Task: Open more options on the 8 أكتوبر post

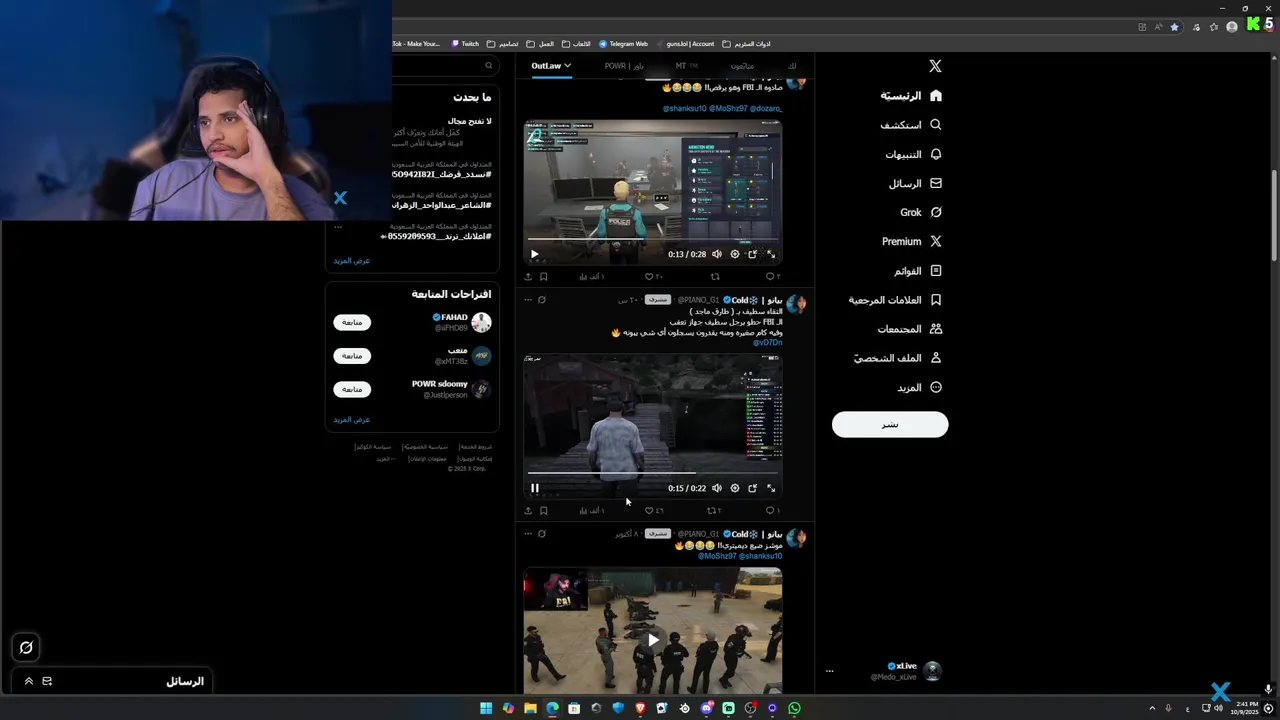Action: [527, 534]
